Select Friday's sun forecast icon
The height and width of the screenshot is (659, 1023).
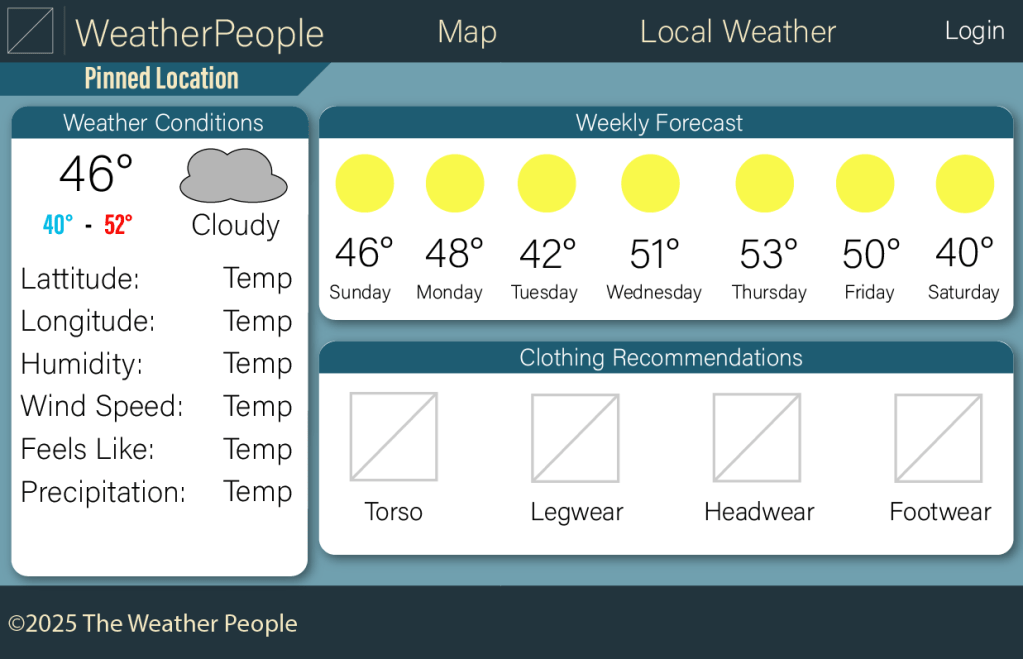(x=865, y=184)
